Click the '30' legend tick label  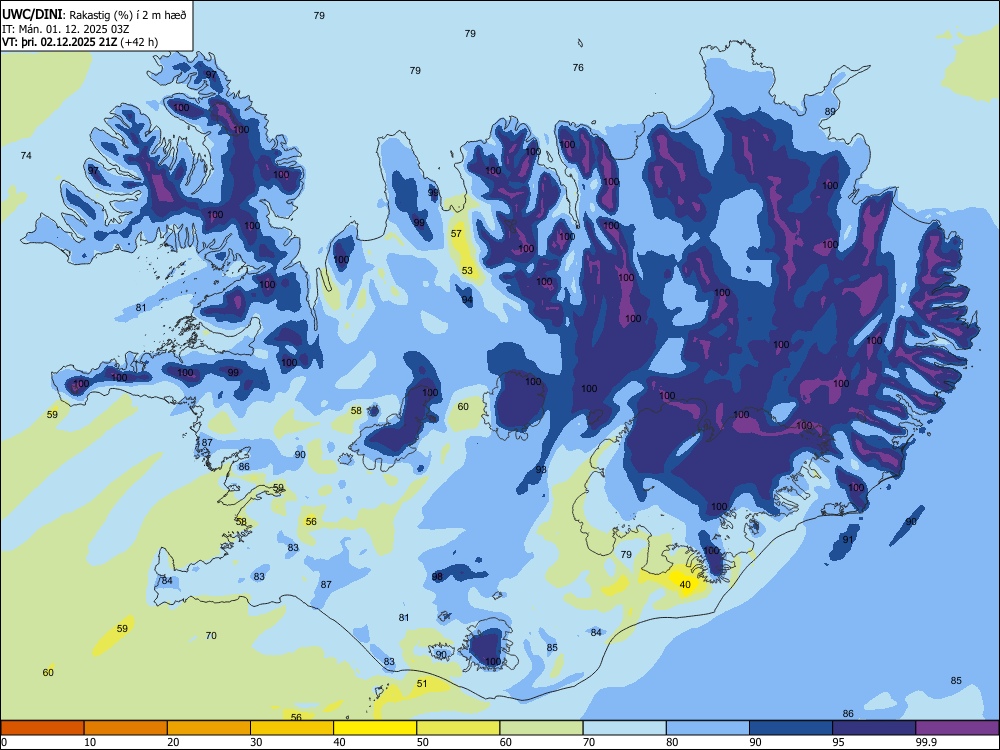coord(256,742)
